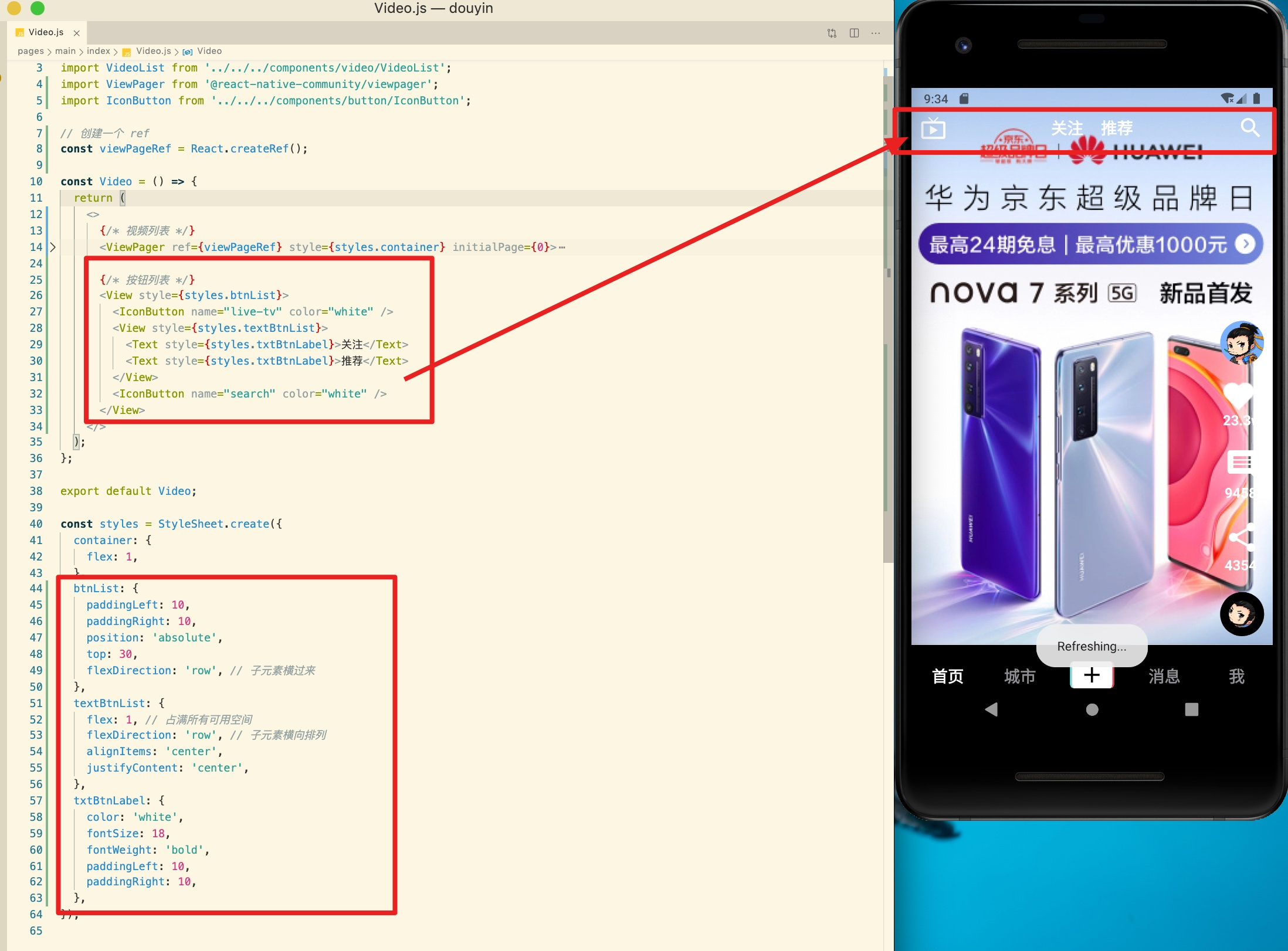Click the main breadcrumb segment

click(65, 51)
